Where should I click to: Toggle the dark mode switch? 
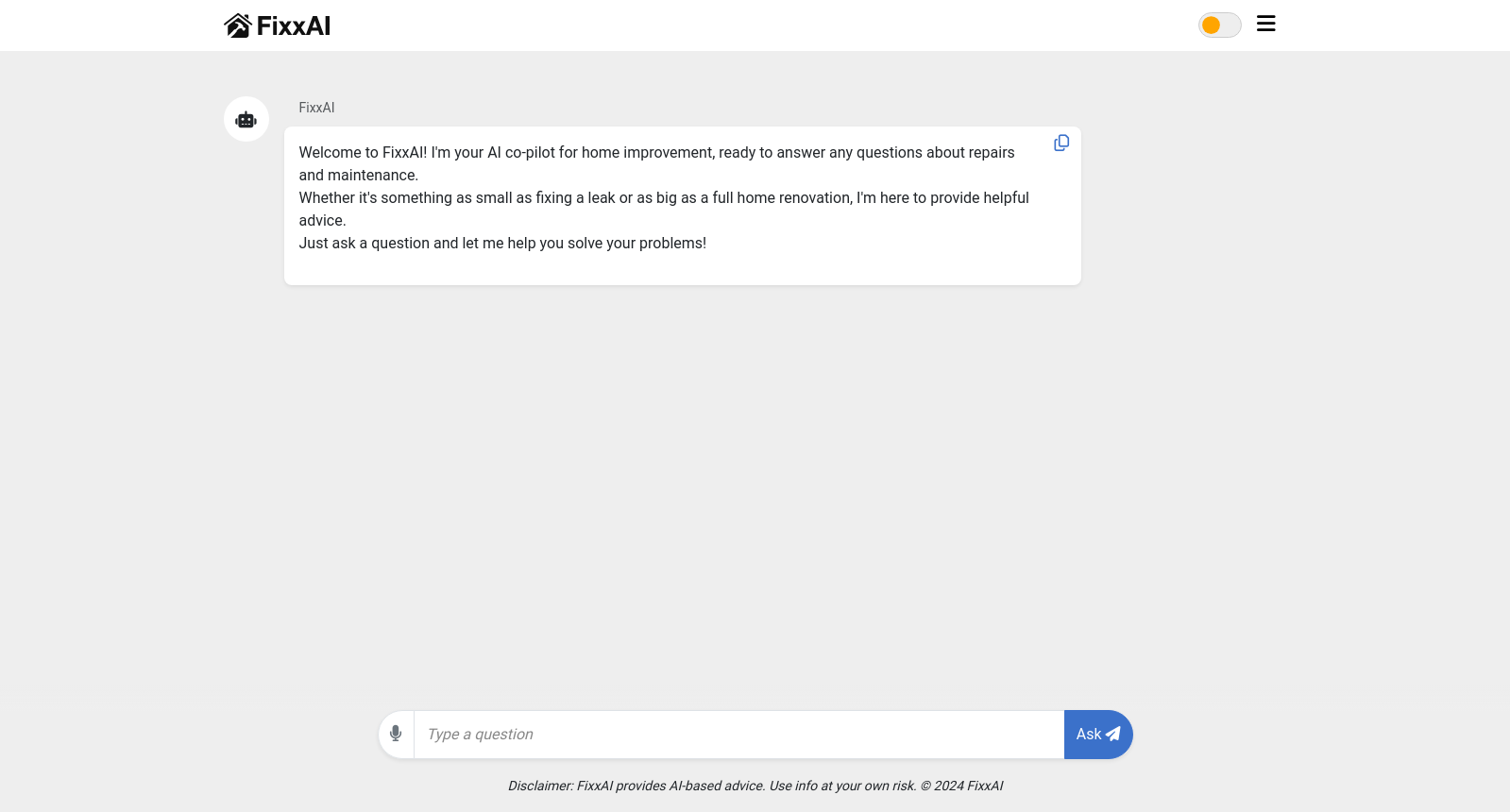pyautogui.click(x=1220, y=25)
